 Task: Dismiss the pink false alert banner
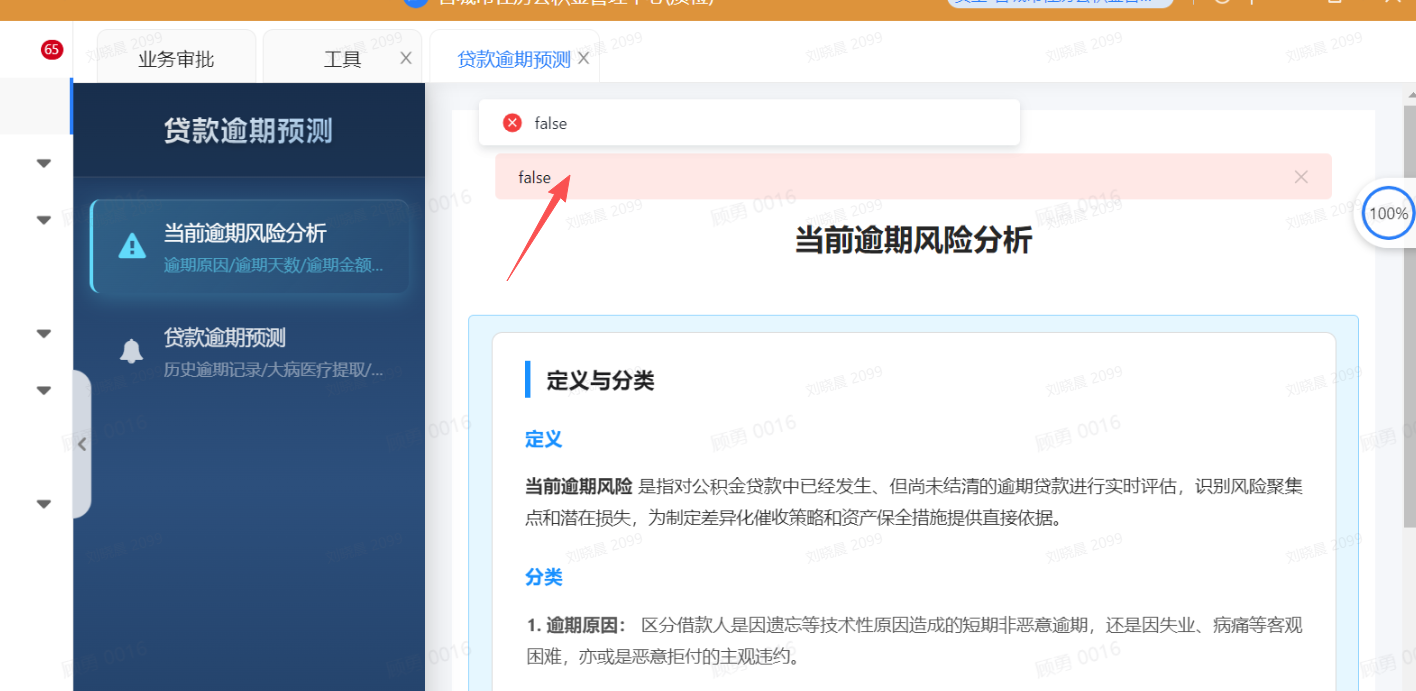click(x=1300, y=177)
